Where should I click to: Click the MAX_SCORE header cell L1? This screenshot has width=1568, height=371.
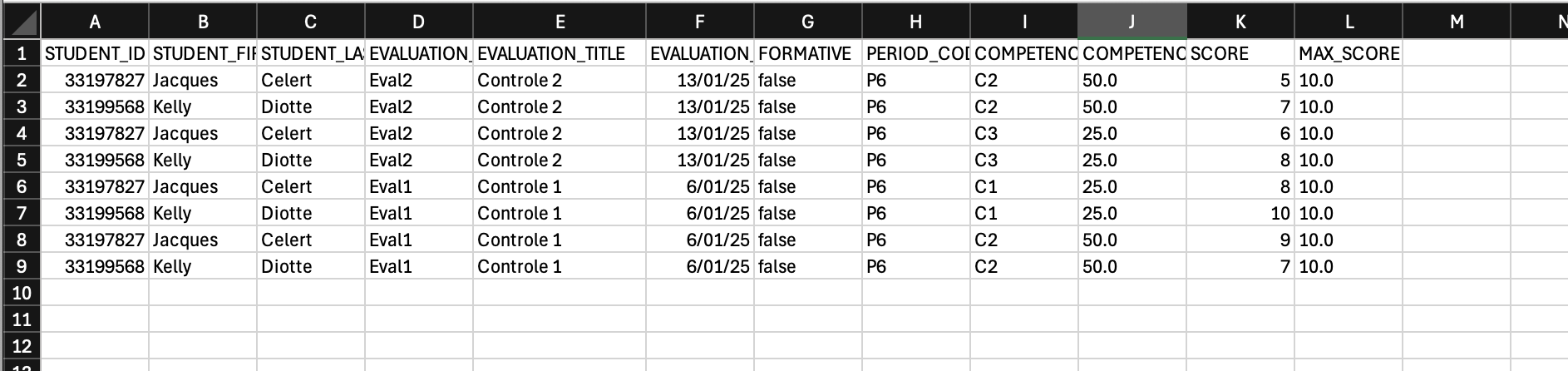click(1348, 54)
